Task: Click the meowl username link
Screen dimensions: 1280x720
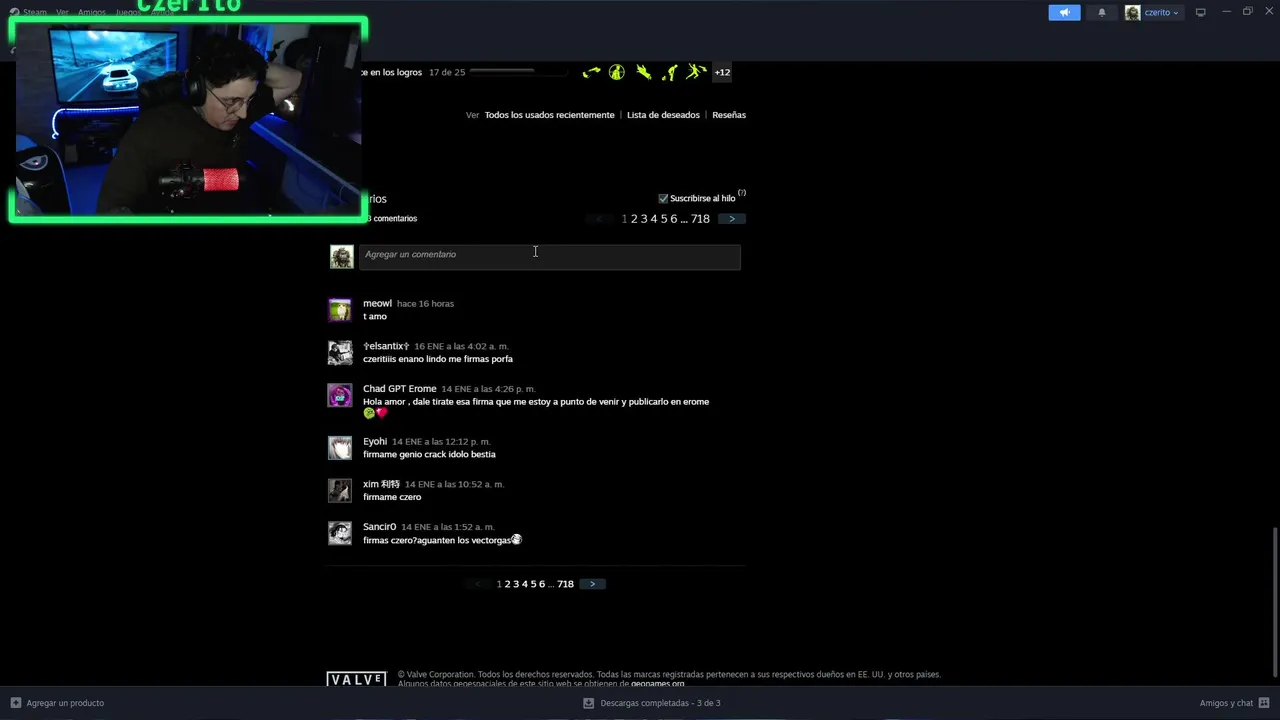Action: tap(377, 303)
